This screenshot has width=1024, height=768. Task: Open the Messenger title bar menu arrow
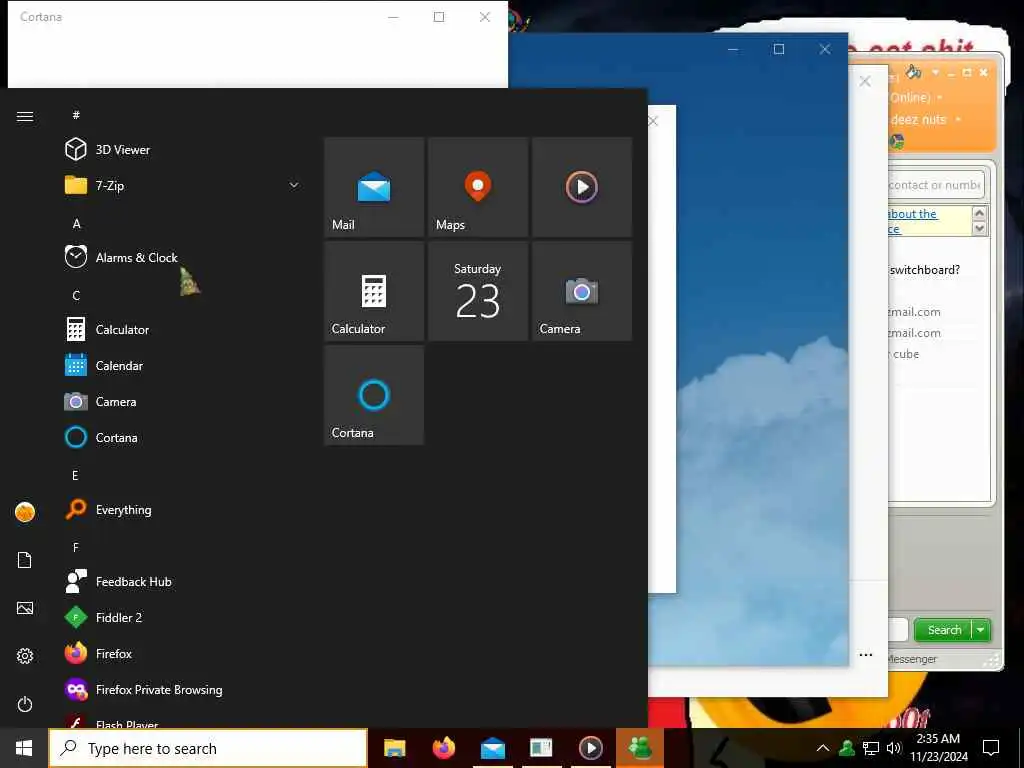click(x=935, y=72)
